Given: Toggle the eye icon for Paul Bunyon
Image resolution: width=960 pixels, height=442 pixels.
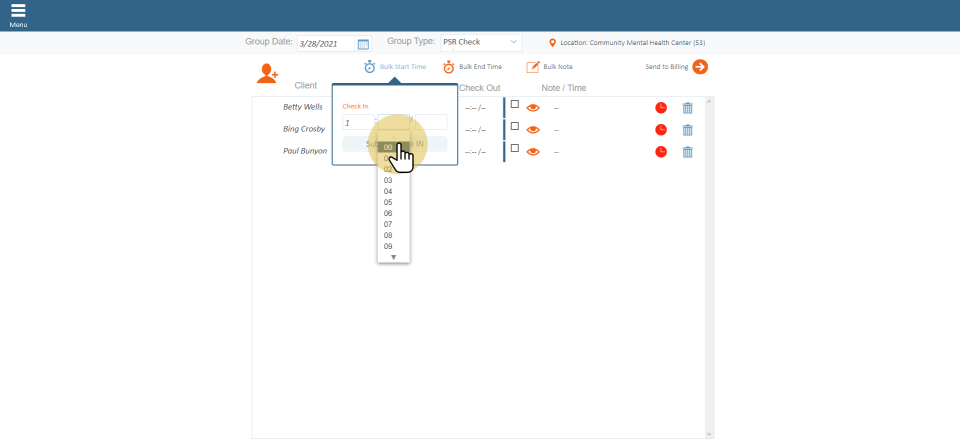Looking at the screenshot, I should coord(533,152).
